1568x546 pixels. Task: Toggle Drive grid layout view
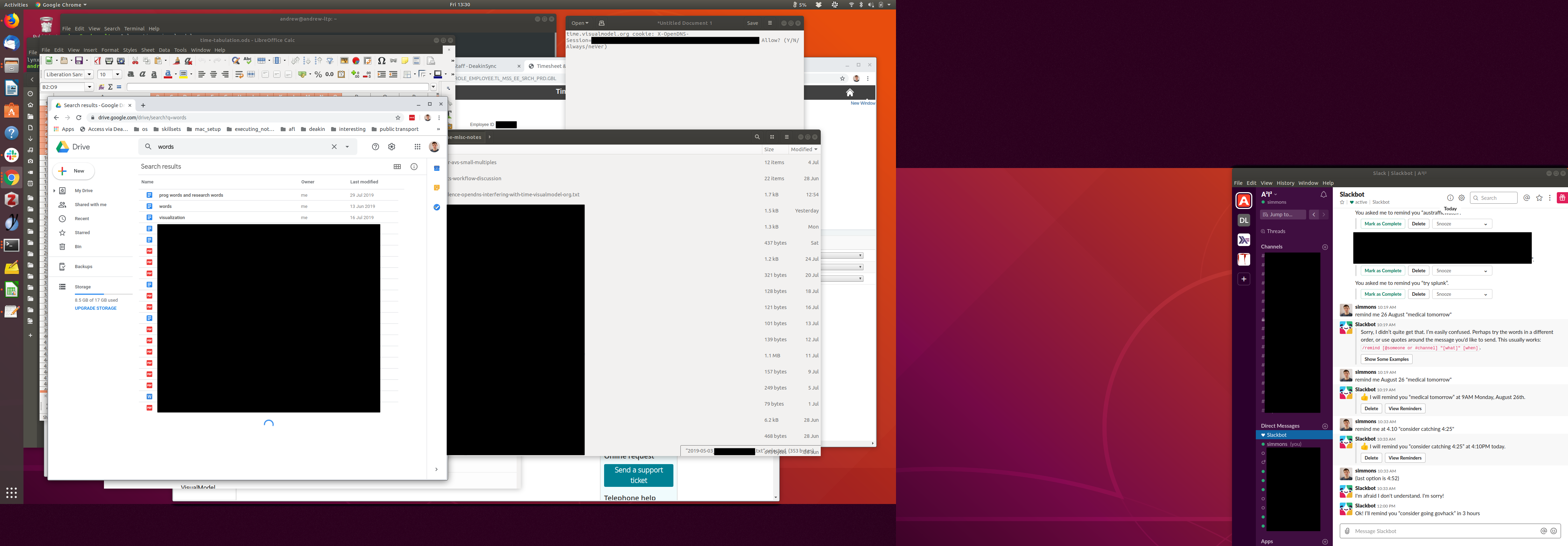tap(398, 167)
